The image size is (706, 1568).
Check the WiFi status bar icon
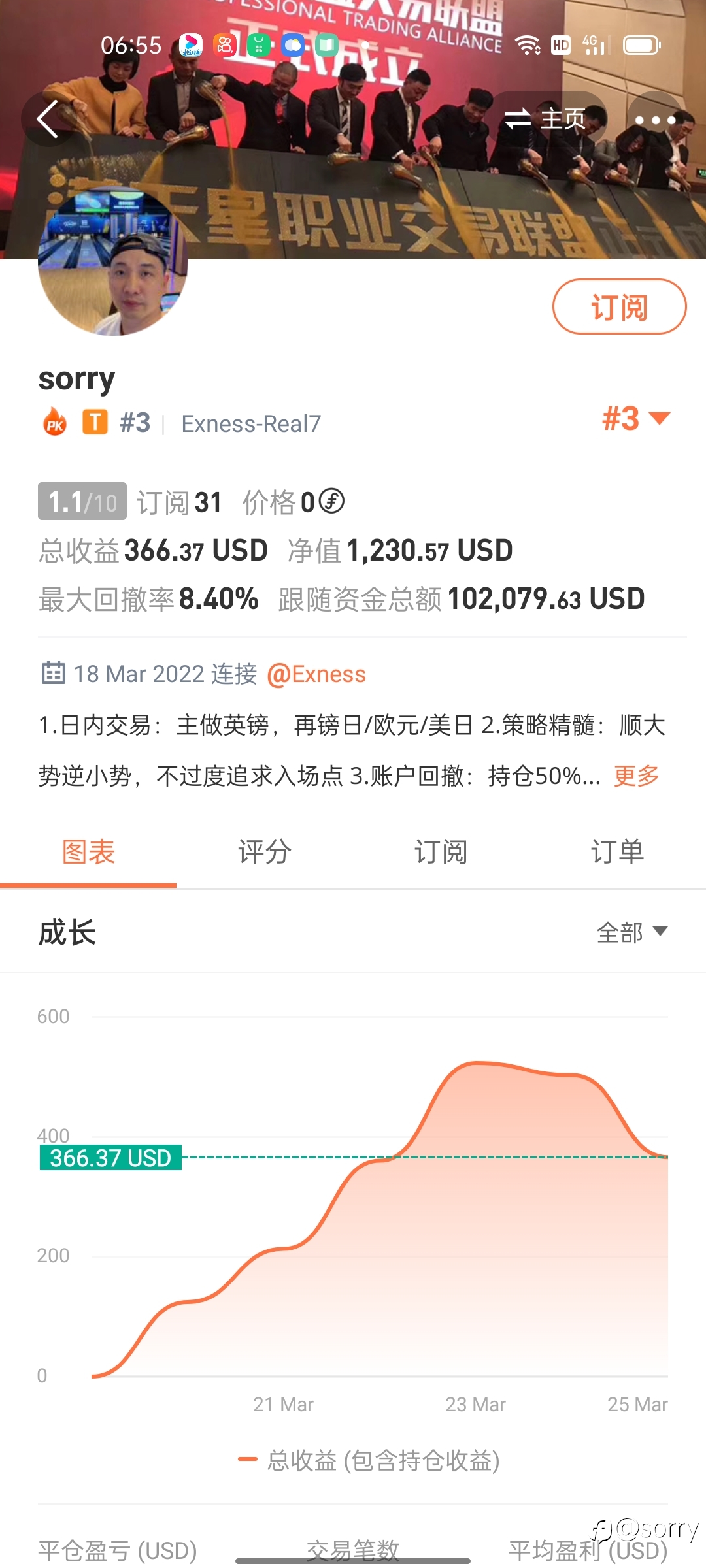(x=528, y=44)
